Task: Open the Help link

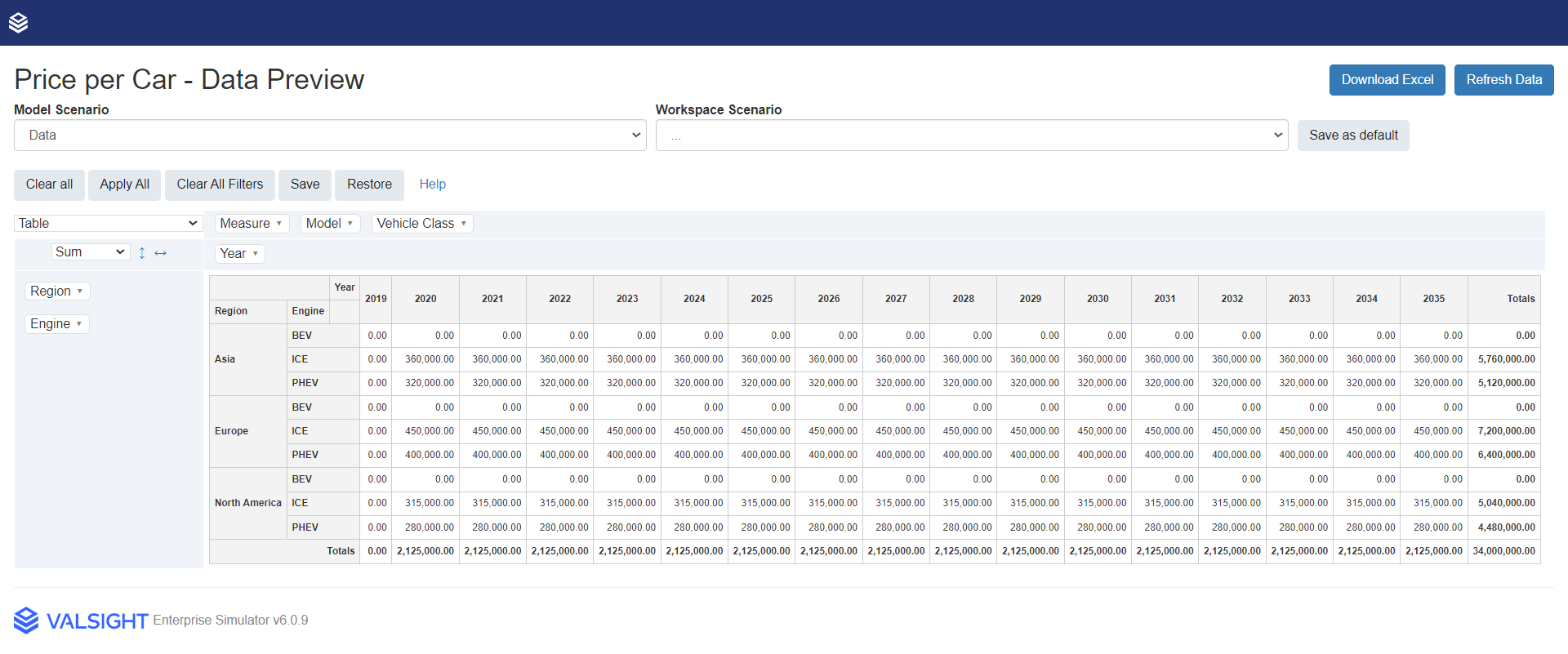Action: coord(432,185)
